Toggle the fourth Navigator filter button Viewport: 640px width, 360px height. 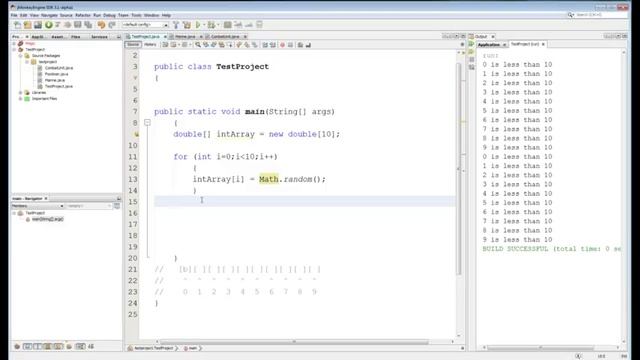[48, 346]
